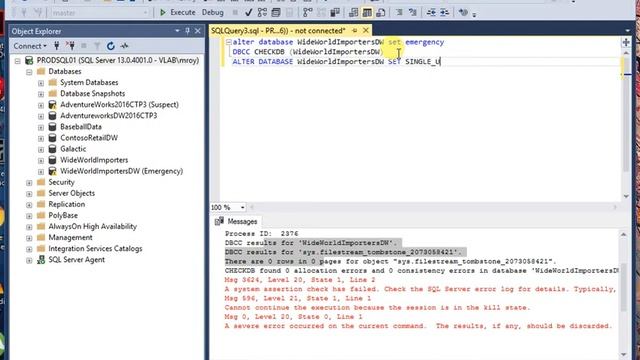Open the master database dropdown

[x=145, y=13]
